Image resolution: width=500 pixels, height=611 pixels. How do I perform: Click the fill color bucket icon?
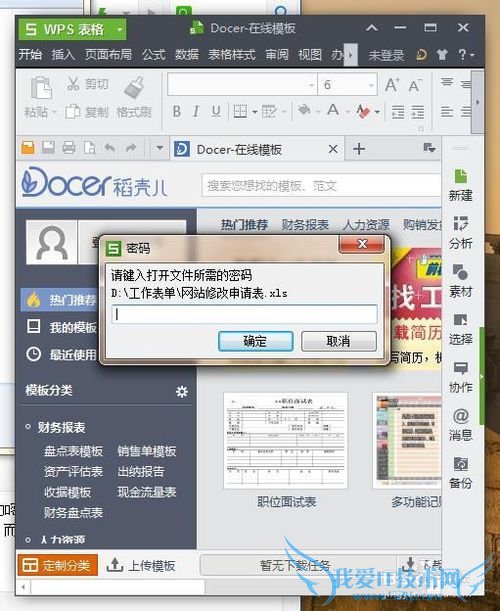(x=304, y=111)
